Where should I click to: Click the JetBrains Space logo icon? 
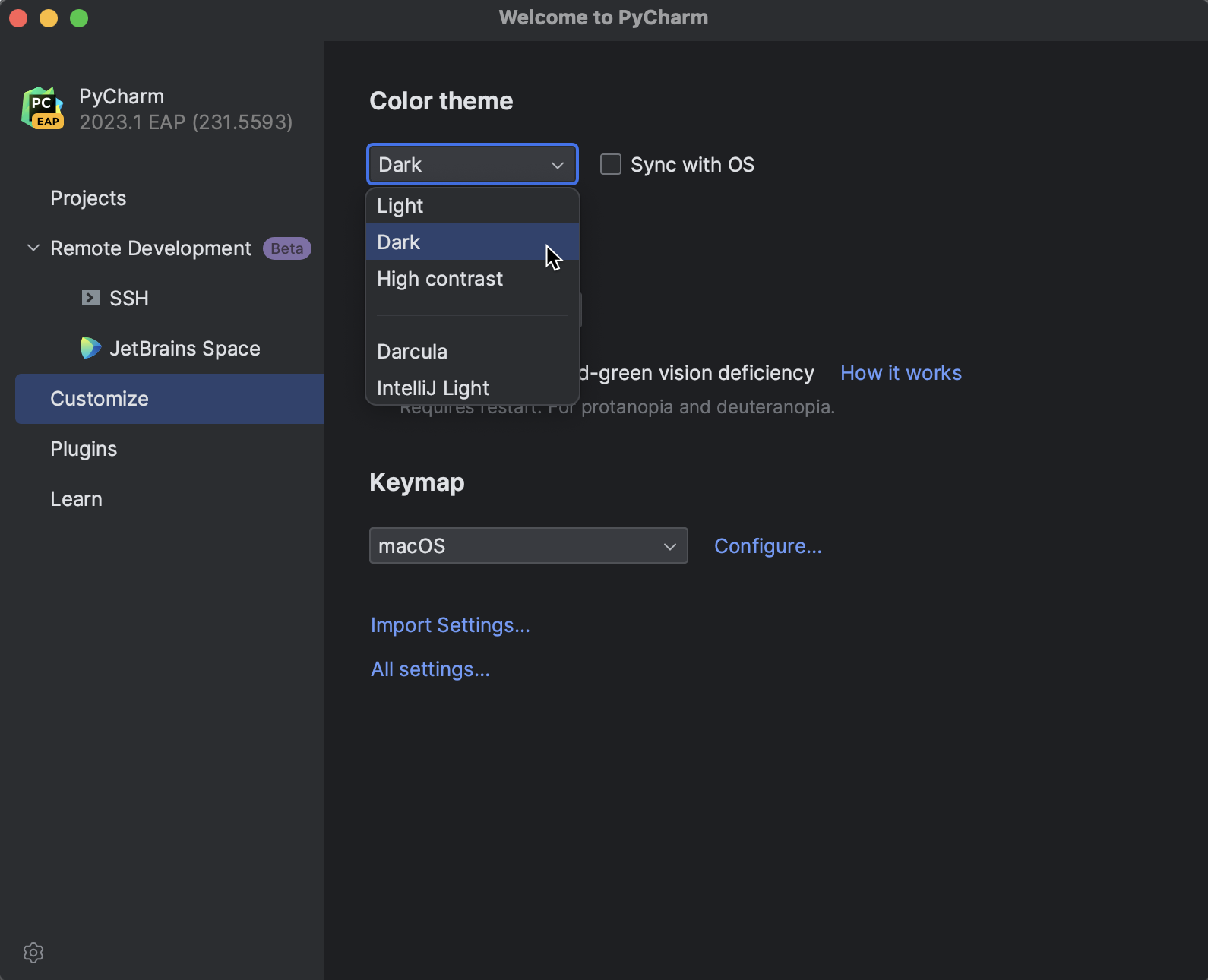pyautogui.click(x=91, y=348)
